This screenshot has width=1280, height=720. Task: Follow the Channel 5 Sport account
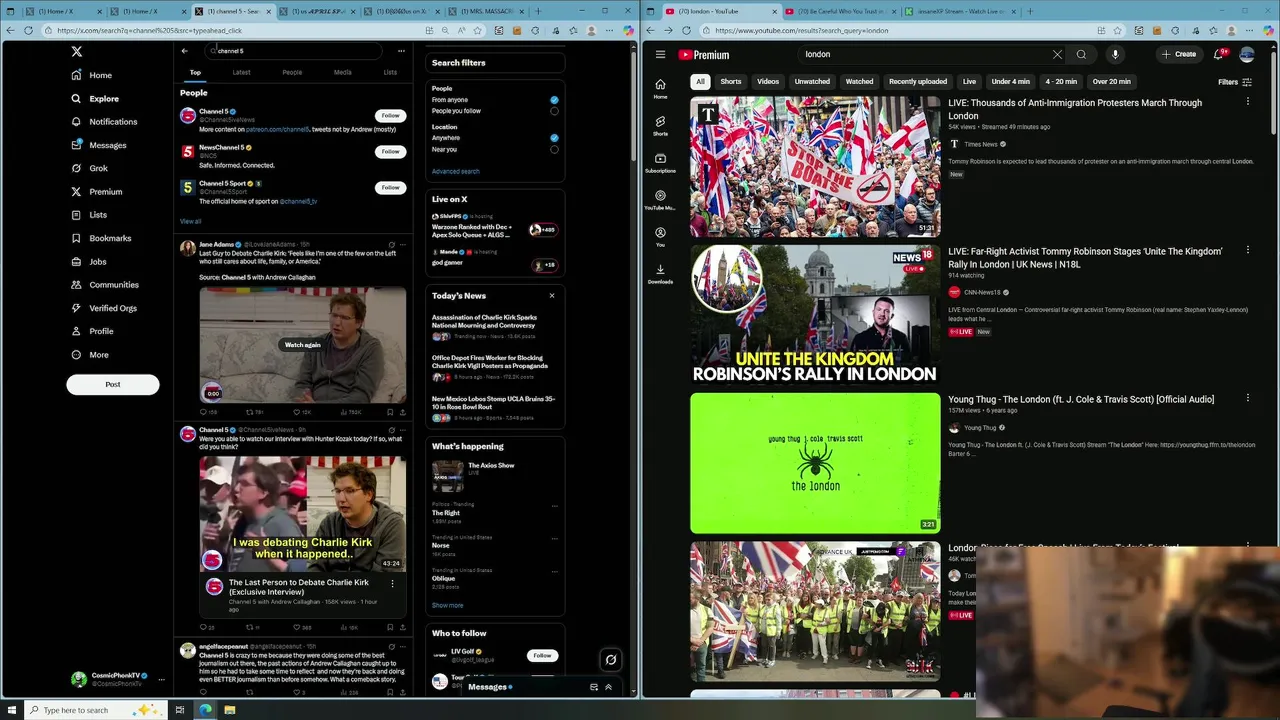[390, 187]
